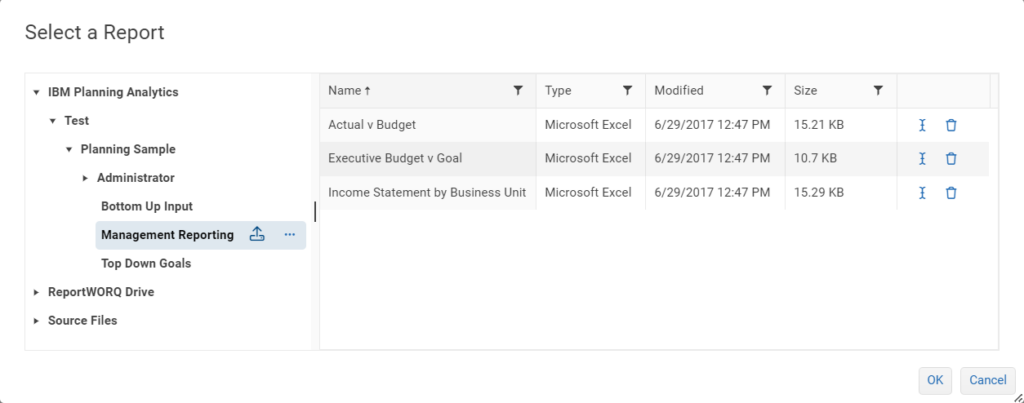
Task: Open the Name column filter
Action: pyautogui.click(x=518, y=90)
